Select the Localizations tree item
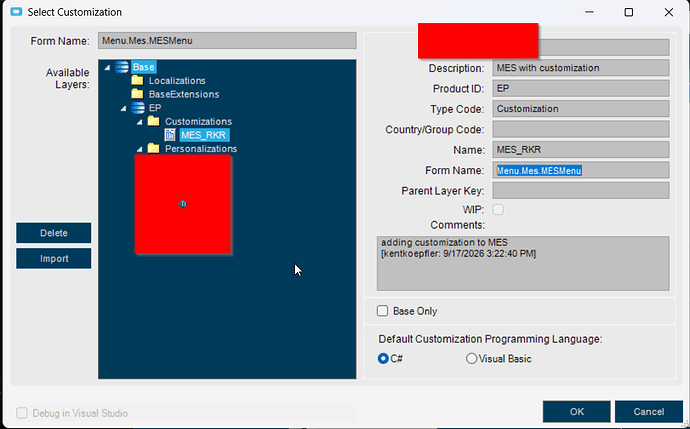 (x=177, y=81)
